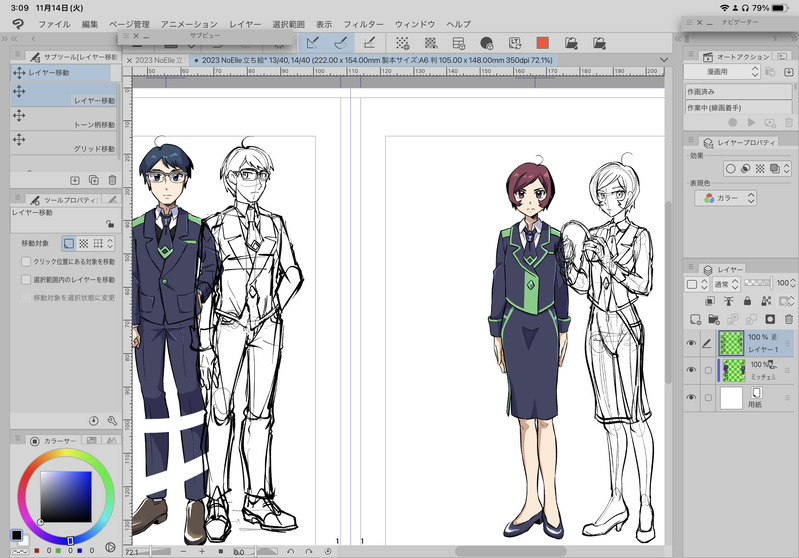This screenshot has width=799, height=558.
Task: Click the zoom in plus button
Action: 202,551
